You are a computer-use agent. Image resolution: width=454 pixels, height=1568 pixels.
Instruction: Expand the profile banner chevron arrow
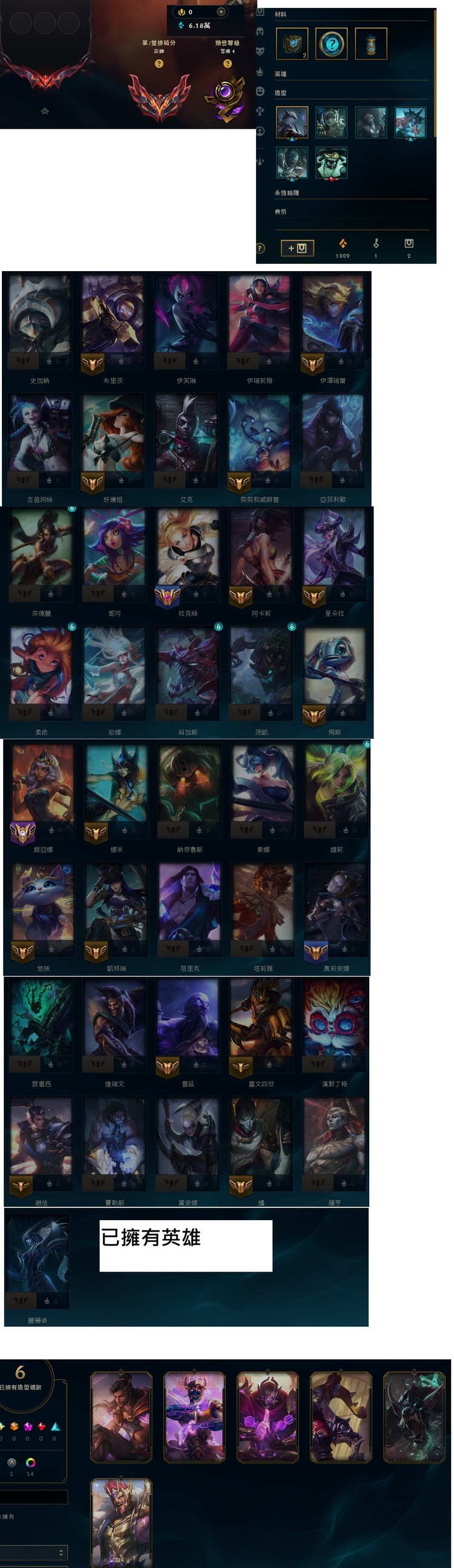tap(45, 111)
